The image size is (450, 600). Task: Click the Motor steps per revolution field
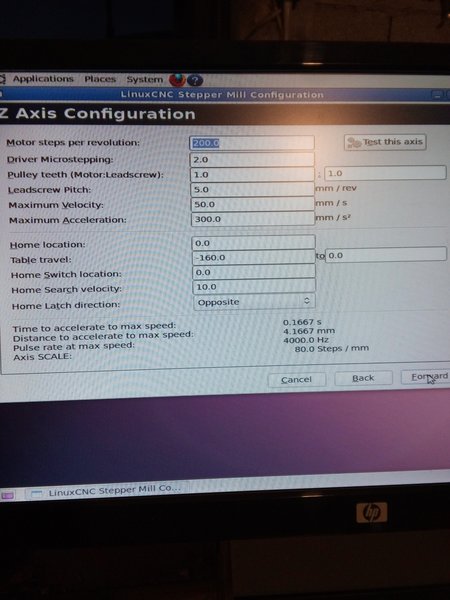click(252, 143)
